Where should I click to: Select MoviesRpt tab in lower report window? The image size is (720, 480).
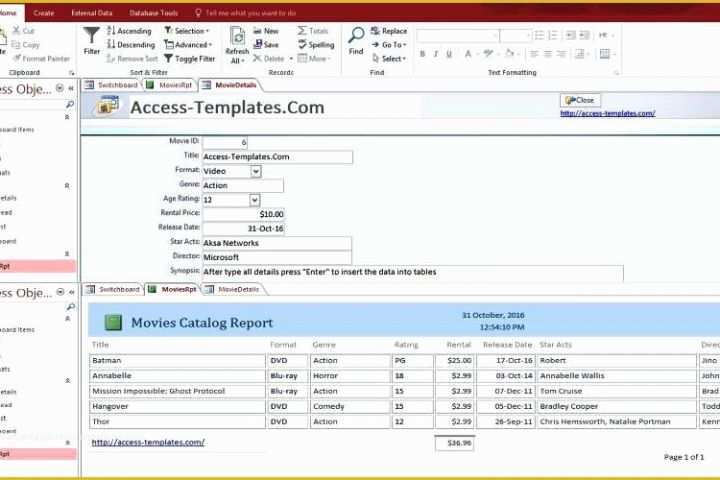click(x=172, y=289)
